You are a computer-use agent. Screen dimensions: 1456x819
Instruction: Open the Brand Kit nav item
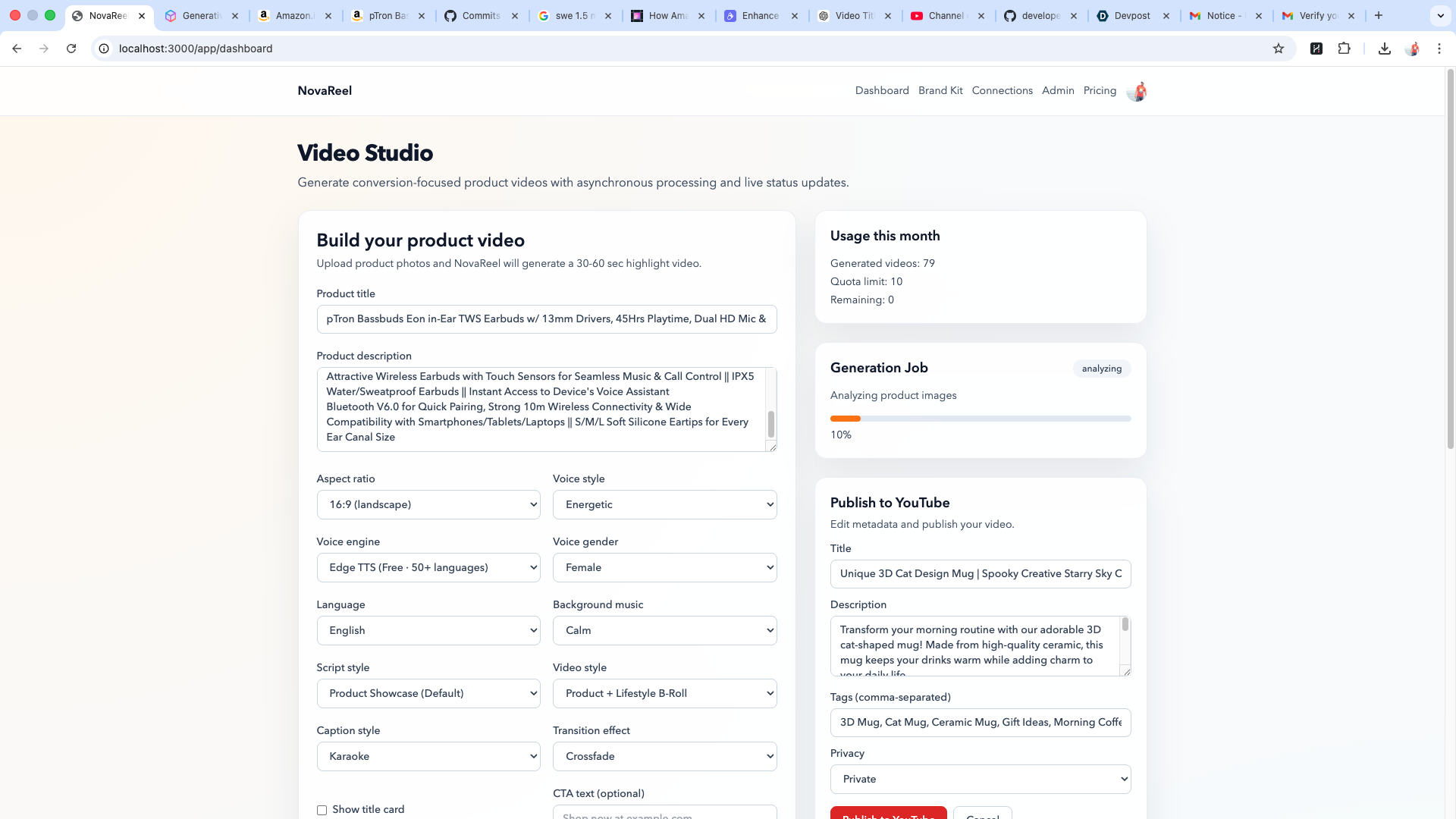pos(940,90)
